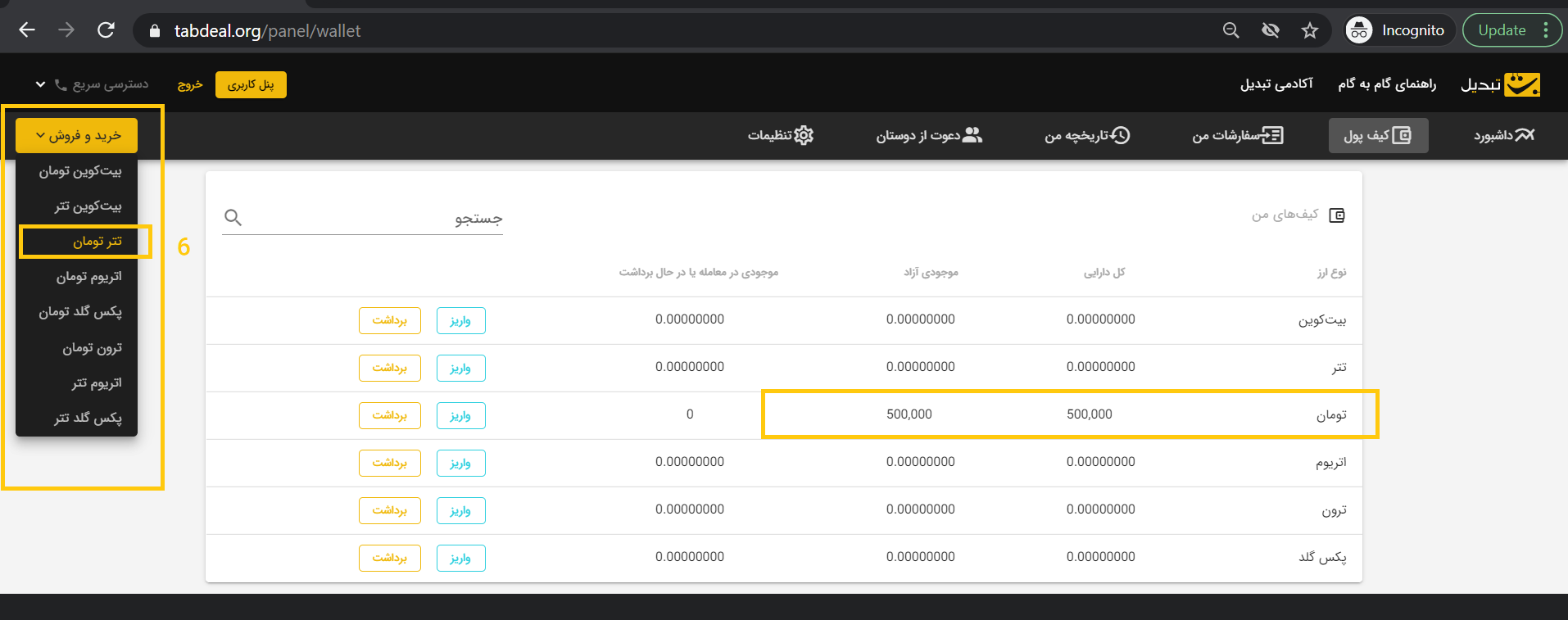Select the کیف پول tab
The width and height of the screenshot is (1568, 620).
(x=1378, y=135)
